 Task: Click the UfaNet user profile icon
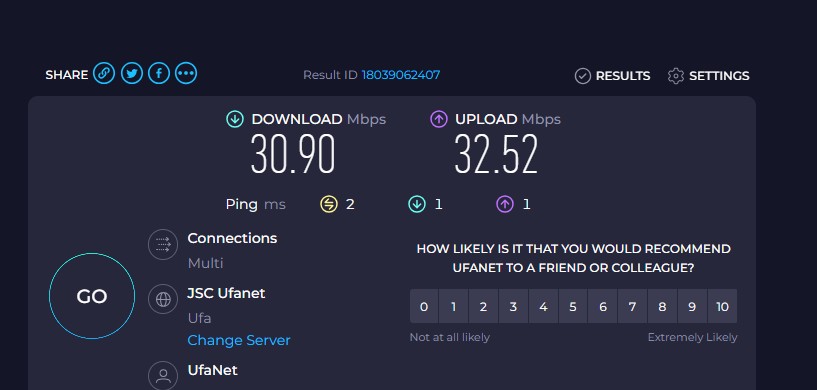(163, 375)
